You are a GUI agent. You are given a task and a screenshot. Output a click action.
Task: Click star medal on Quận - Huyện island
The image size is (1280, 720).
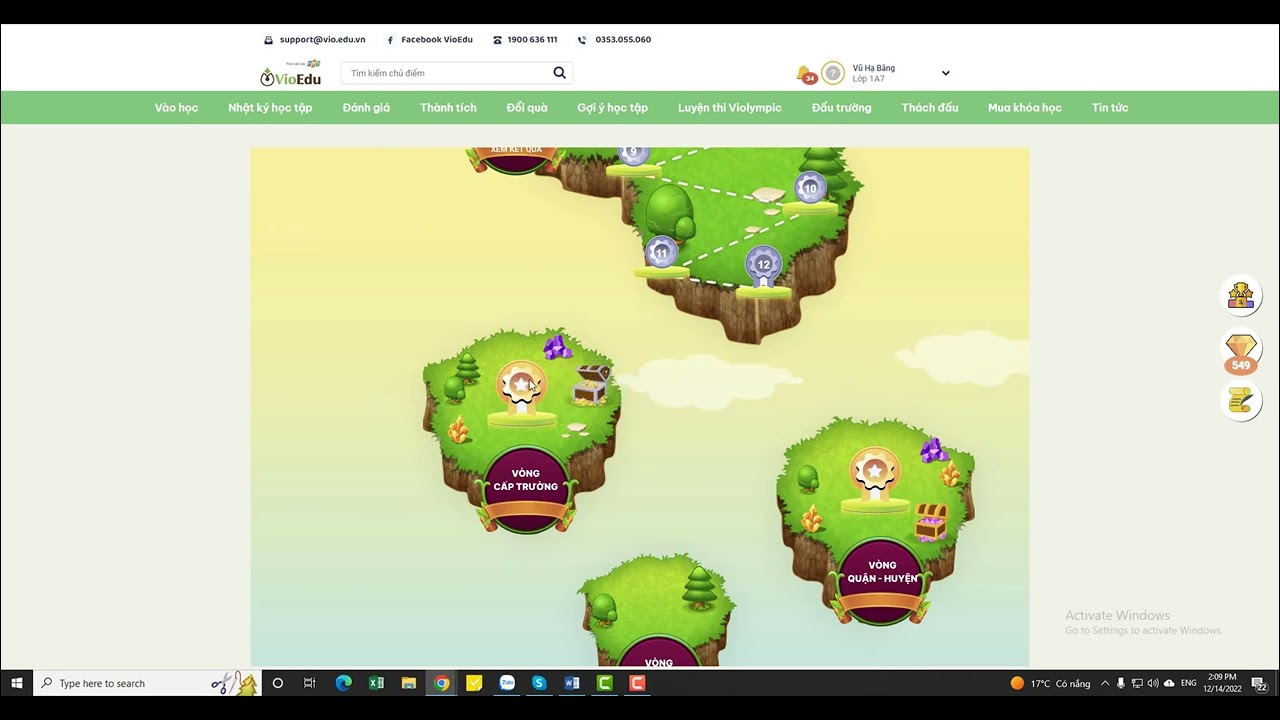875,473
